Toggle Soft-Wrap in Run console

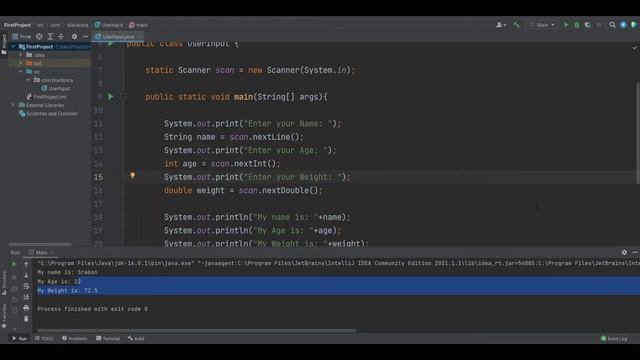[26, 286]
